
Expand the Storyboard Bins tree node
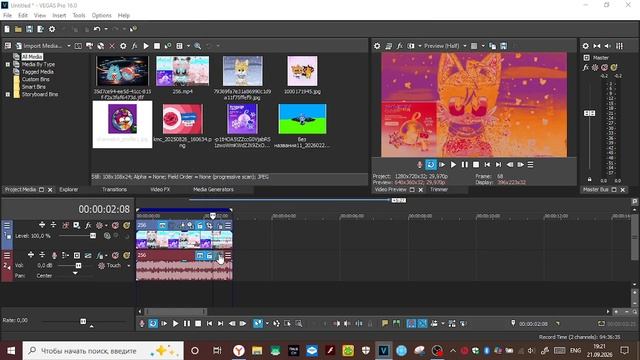[7, 94]
